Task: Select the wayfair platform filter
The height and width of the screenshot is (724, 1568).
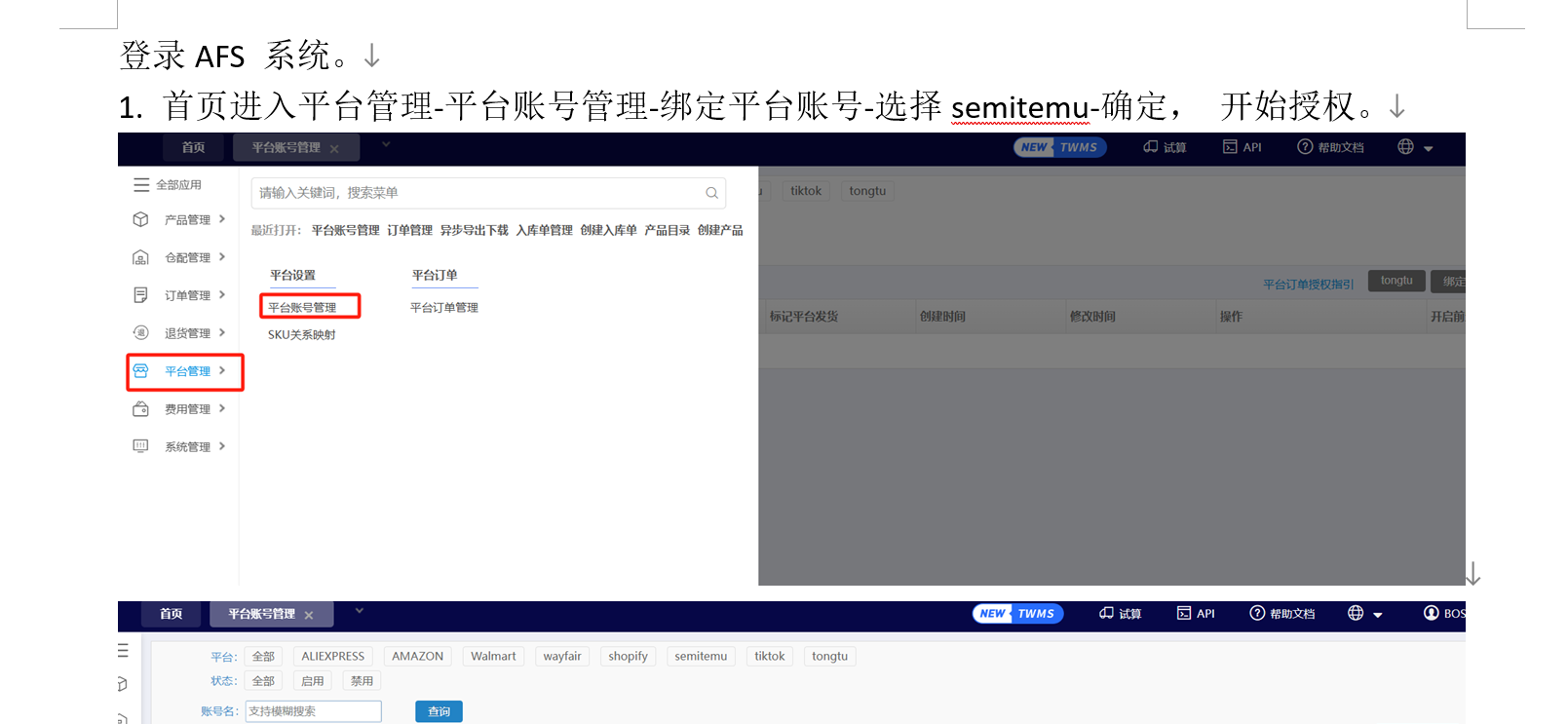Action: [x=562, y=657]
